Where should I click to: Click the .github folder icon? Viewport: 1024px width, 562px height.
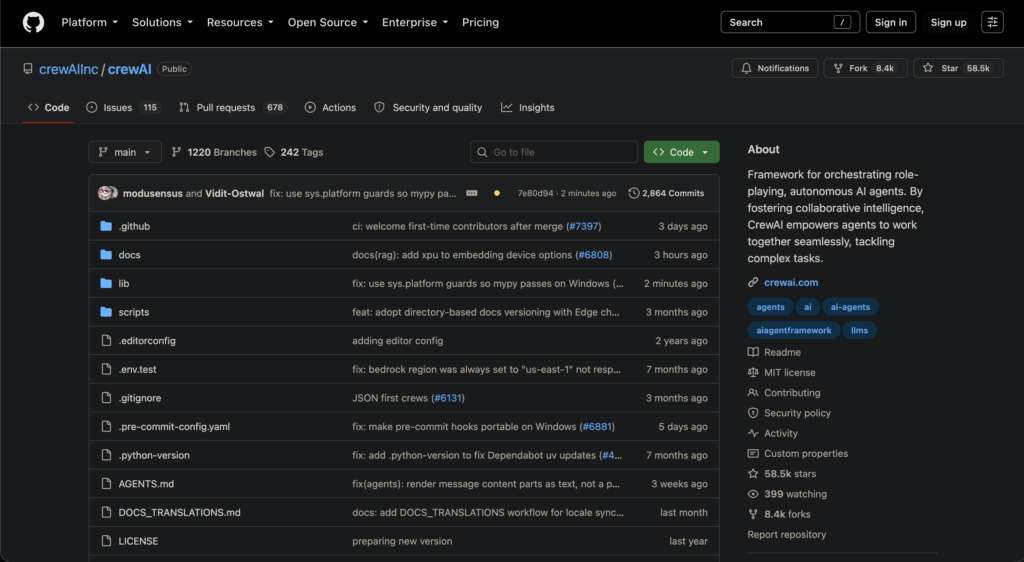coord(106,226)
